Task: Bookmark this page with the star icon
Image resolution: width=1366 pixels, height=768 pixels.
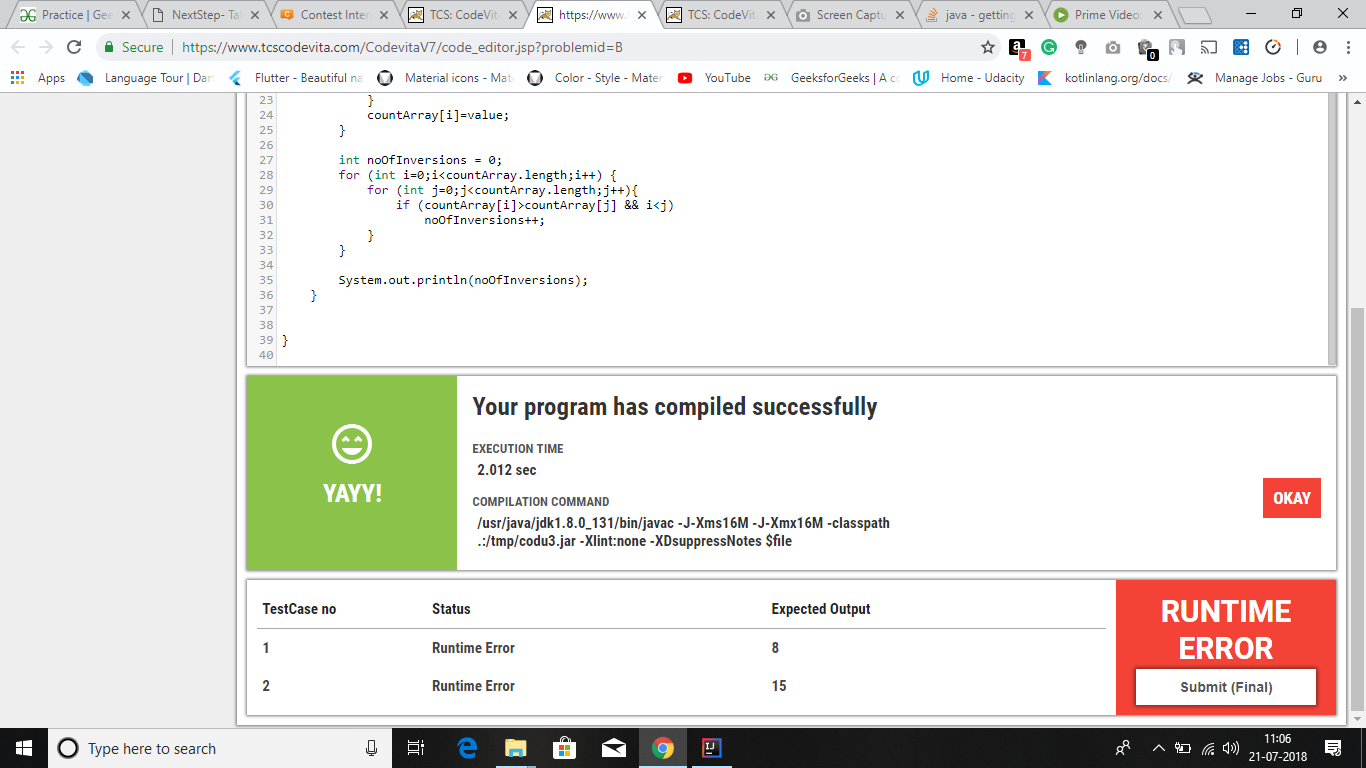Action: coord(987,47)
